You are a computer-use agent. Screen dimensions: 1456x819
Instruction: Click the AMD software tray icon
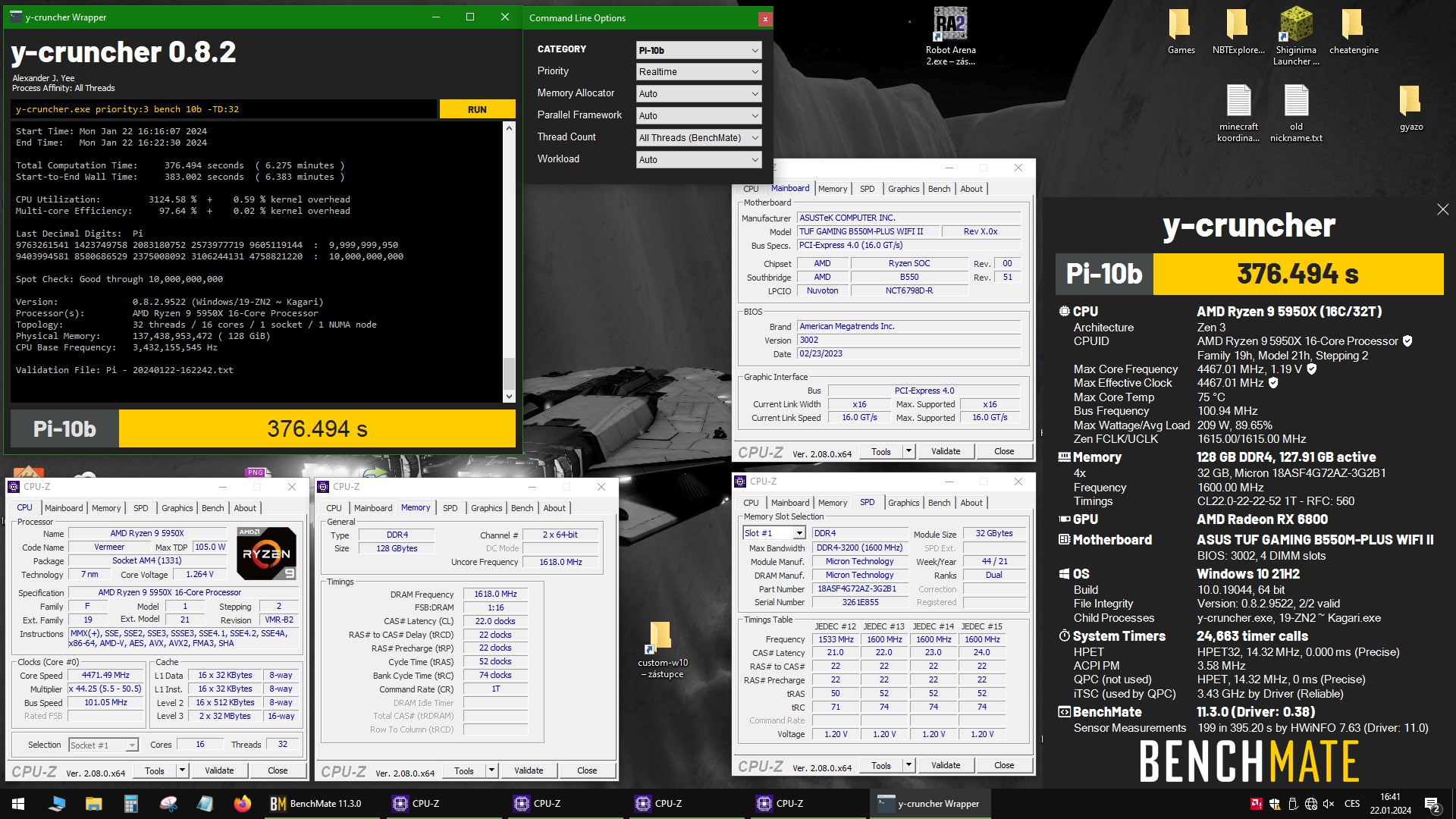(1256, 804)
